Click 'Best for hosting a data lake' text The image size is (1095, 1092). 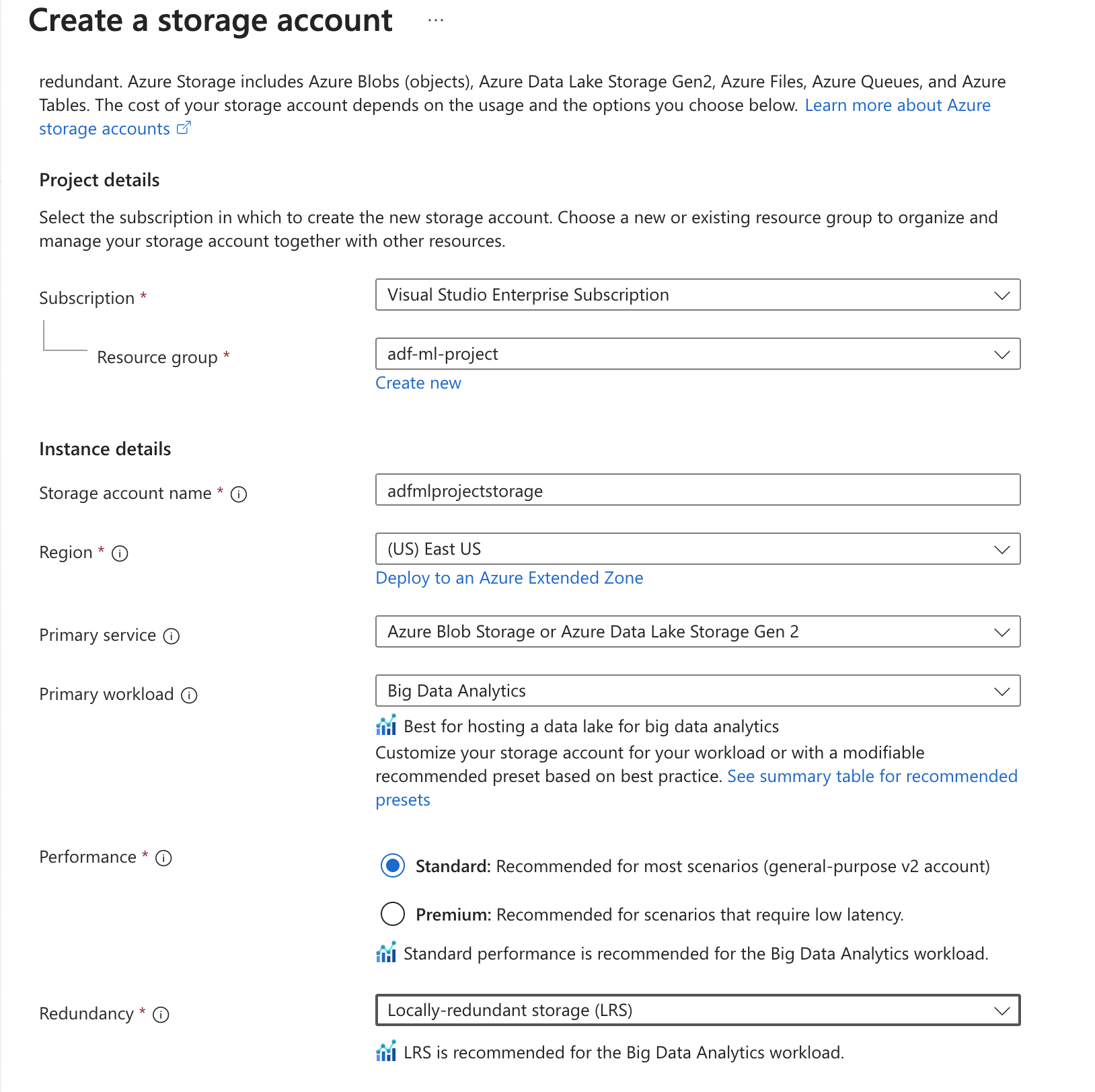591,726
